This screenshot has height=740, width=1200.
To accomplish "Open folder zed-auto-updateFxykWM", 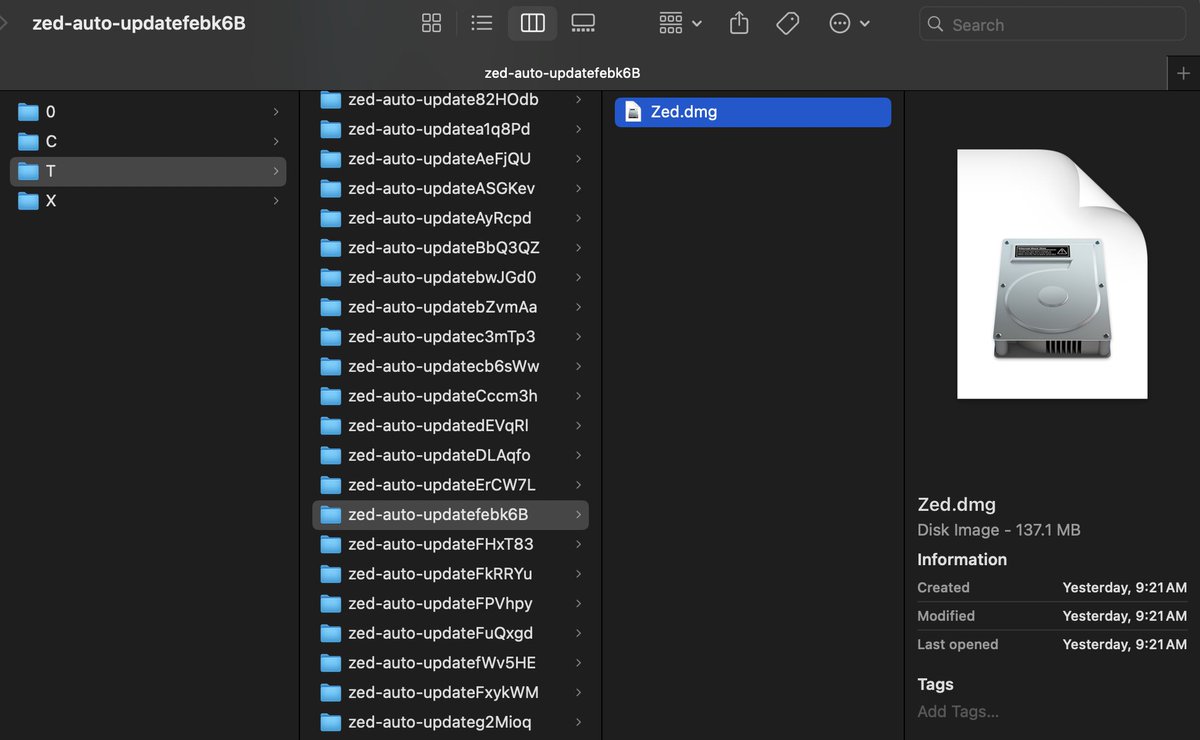I will pyautogui.click(x=450, y=692).
